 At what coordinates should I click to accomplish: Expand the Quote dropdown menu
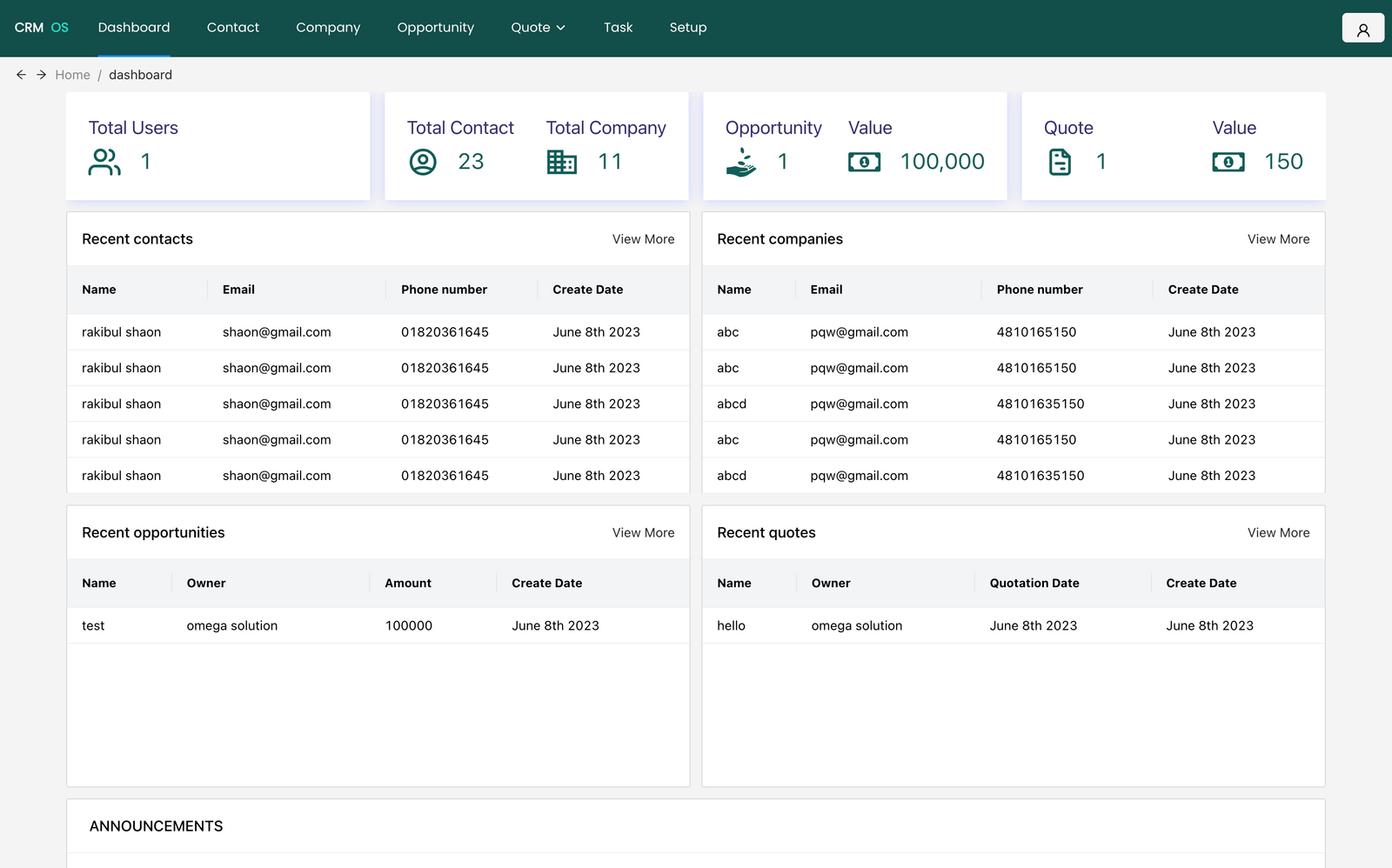538,28
